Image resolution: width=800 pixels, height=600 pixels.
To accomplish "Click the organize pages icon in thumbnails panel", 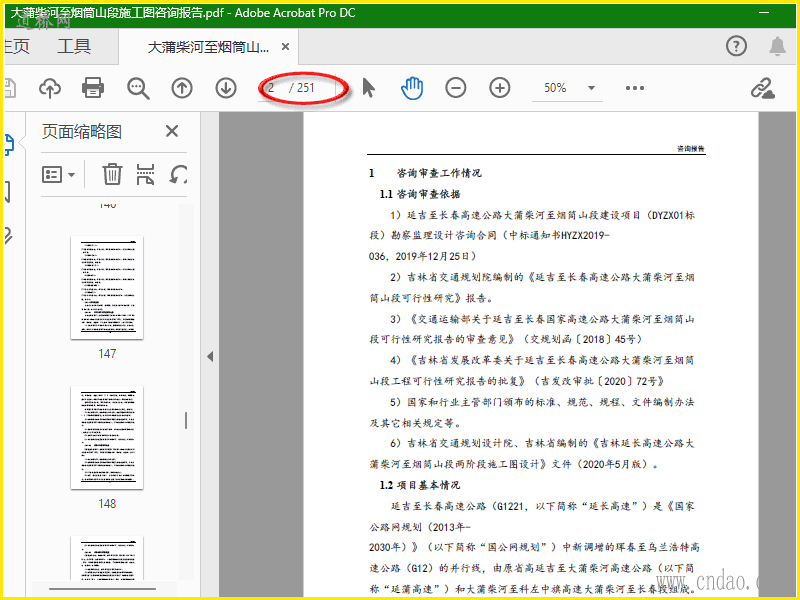I will (x=145, y=174).
